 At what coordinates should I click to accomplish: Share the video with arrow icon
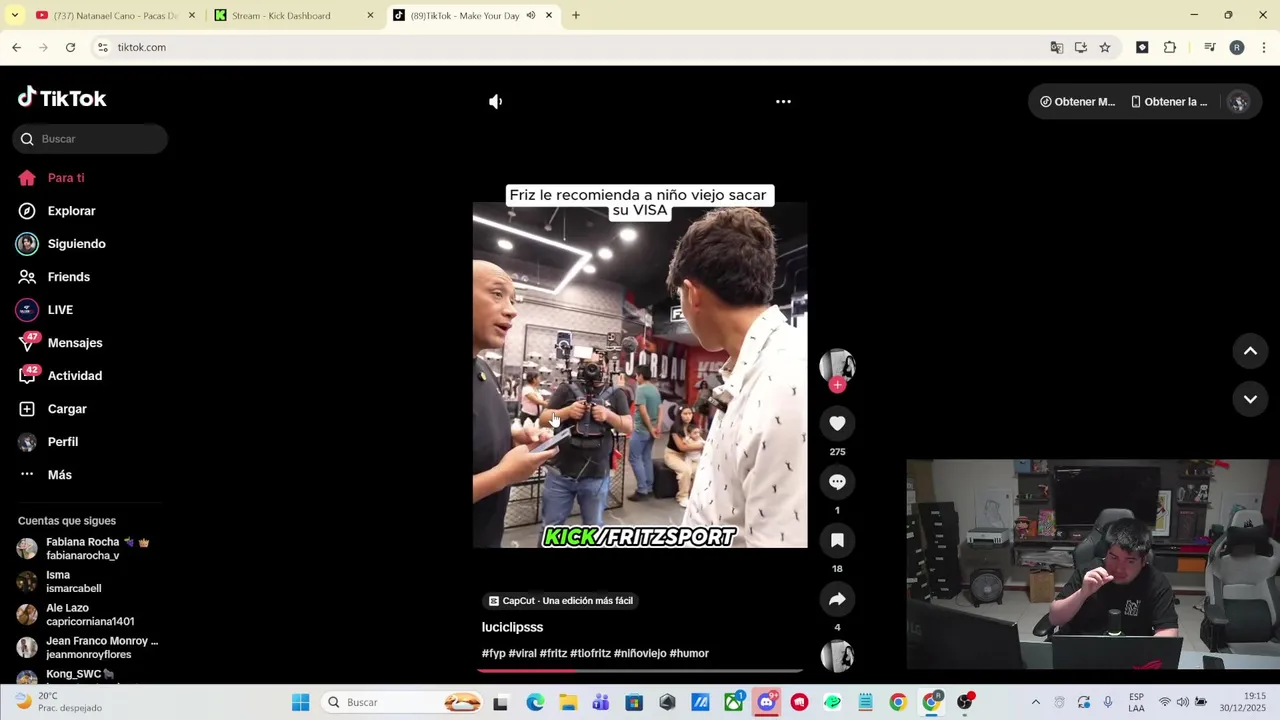pos(837,599)
